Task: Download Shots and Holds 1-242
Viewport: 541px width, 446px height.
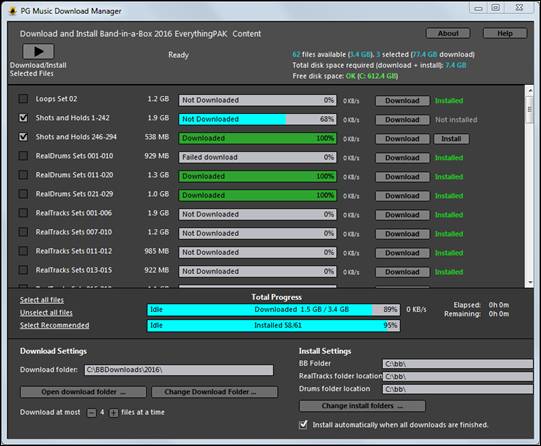Action: 402,120
